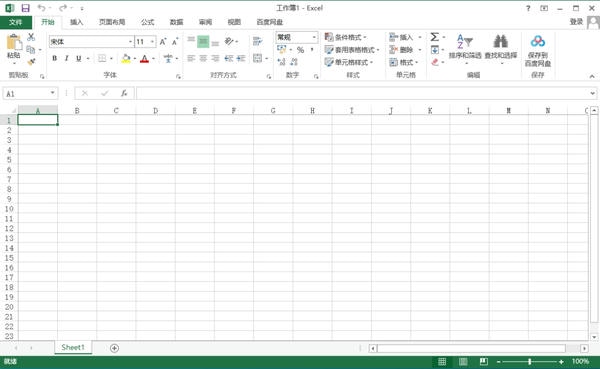Click the Clear eraser icon
Screen dimensions: 600x369
point(435,62)
